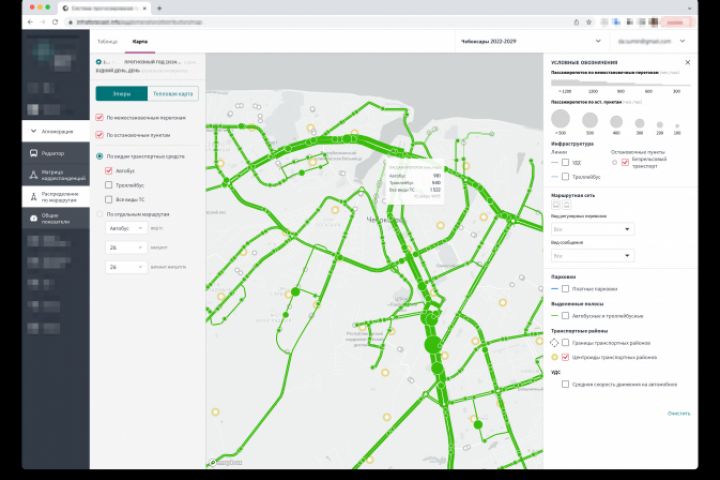Click the bus icon beside Редактор

click(x=34, y=153)
